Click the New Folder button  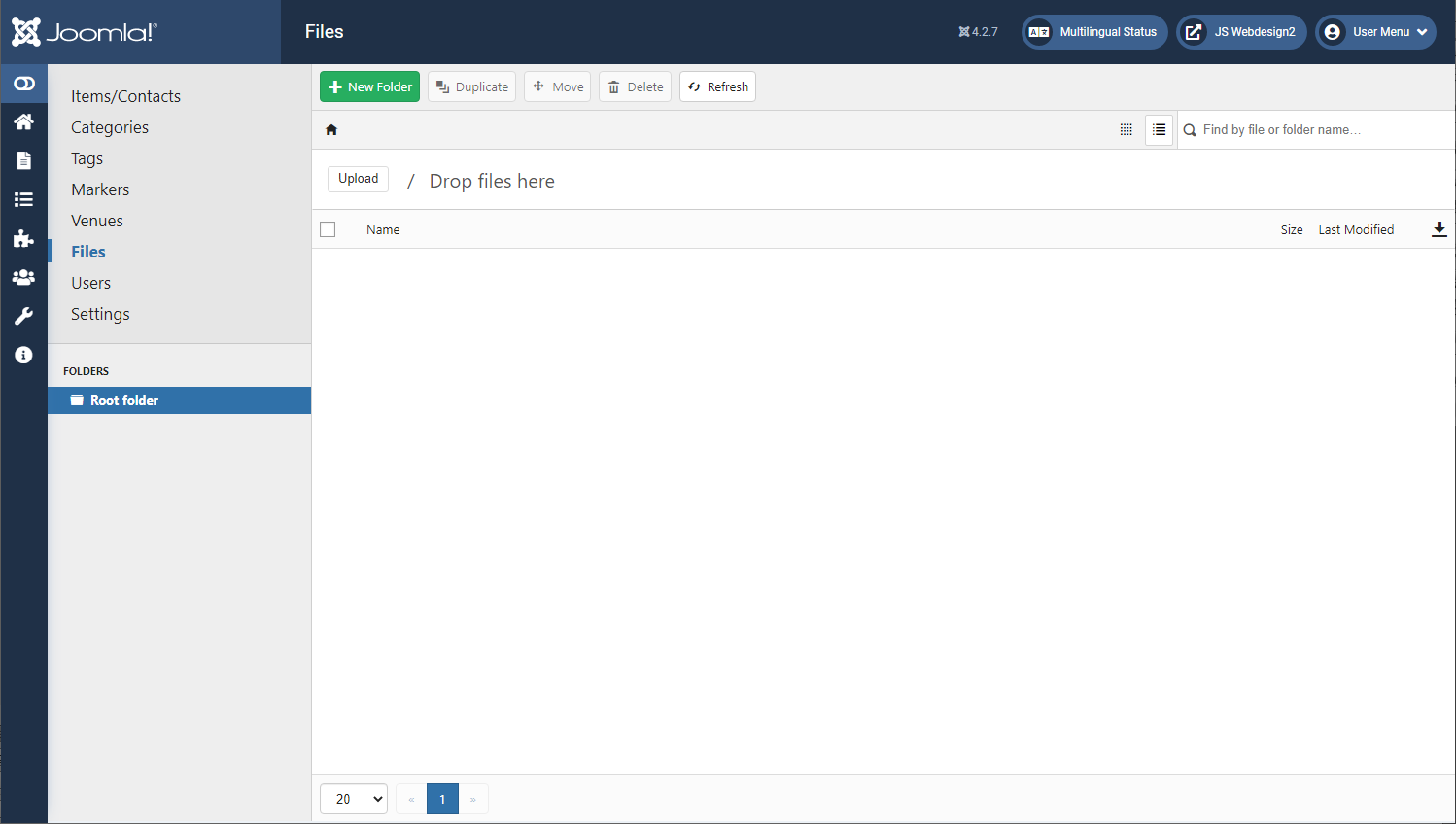point(369,86)
